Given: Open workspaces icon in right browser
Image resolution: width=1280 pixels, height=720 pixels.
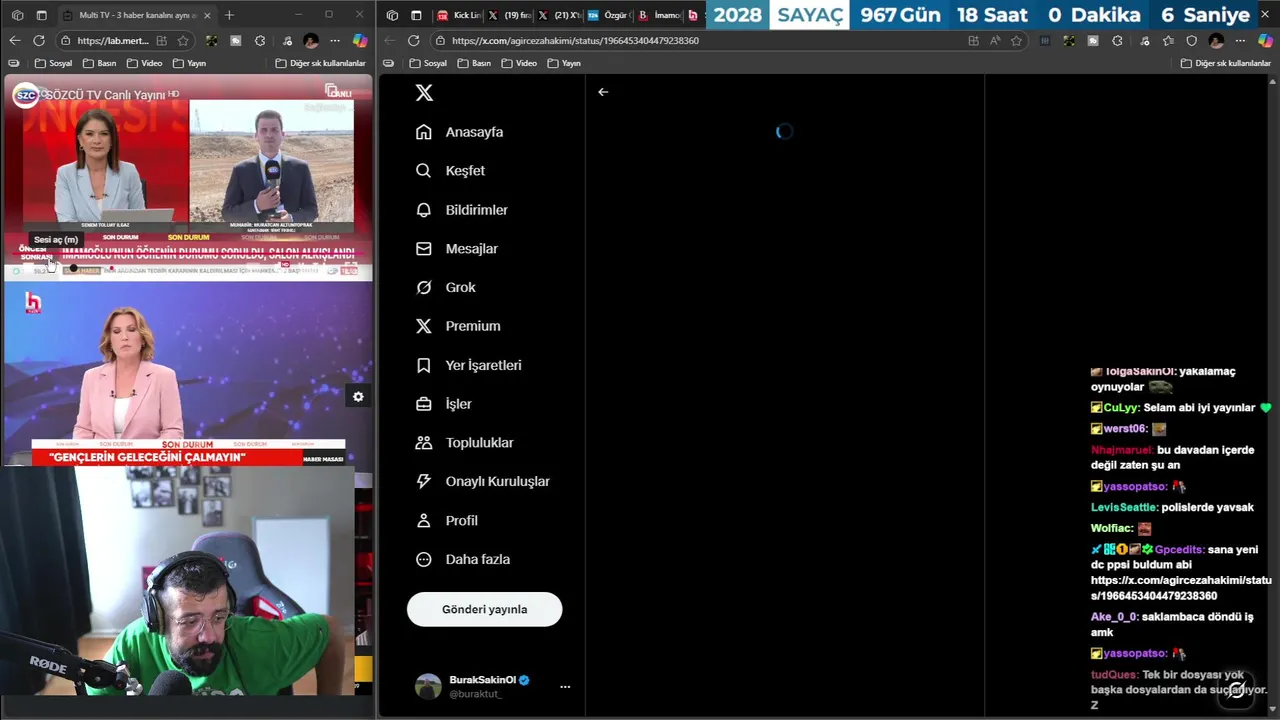Looking at the screenshot, I should tap(393, 15).
